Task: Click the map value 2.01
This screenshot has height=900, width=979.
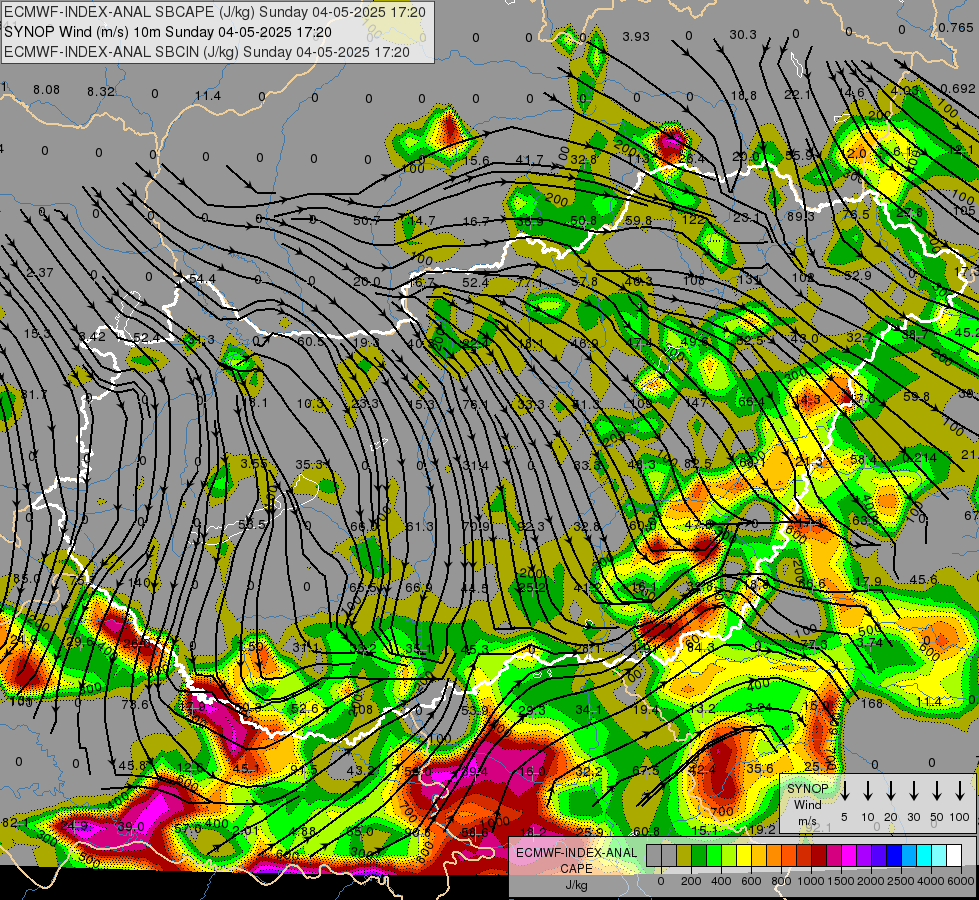Action: [245, 830]
